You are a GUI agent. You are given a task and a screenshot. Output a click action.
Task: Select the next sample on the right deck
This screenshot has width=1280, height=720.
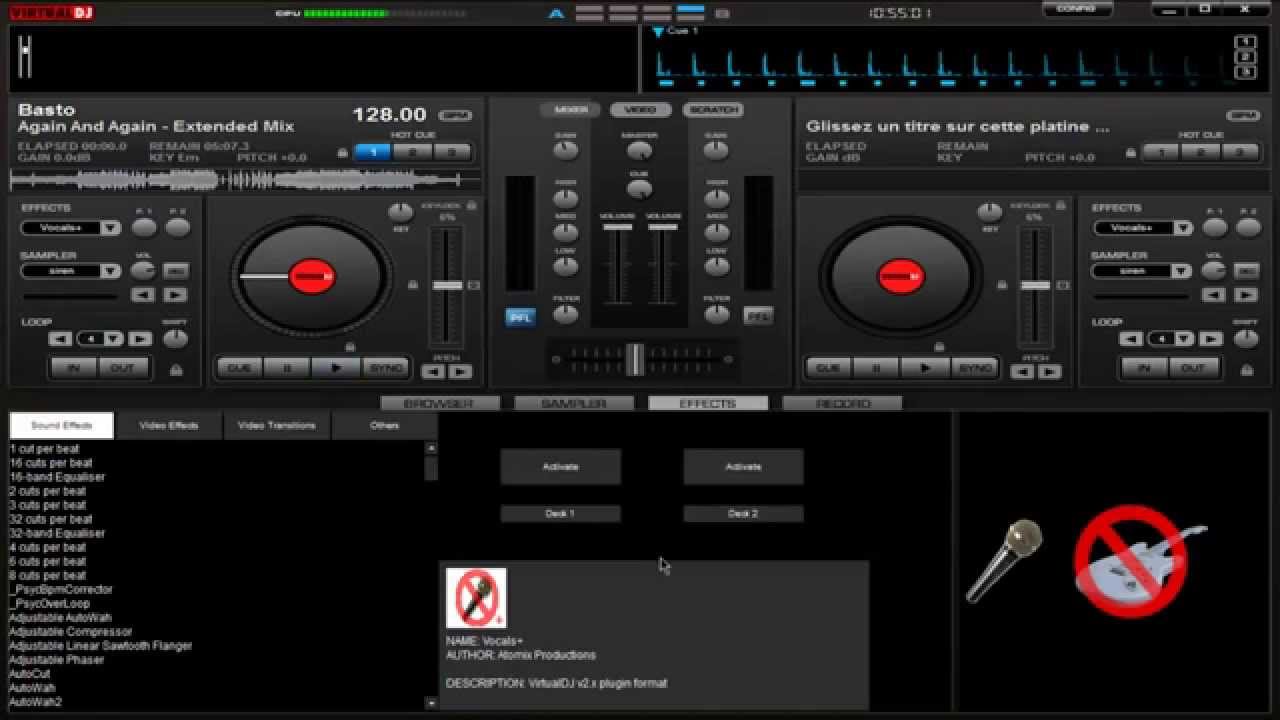1245,295
